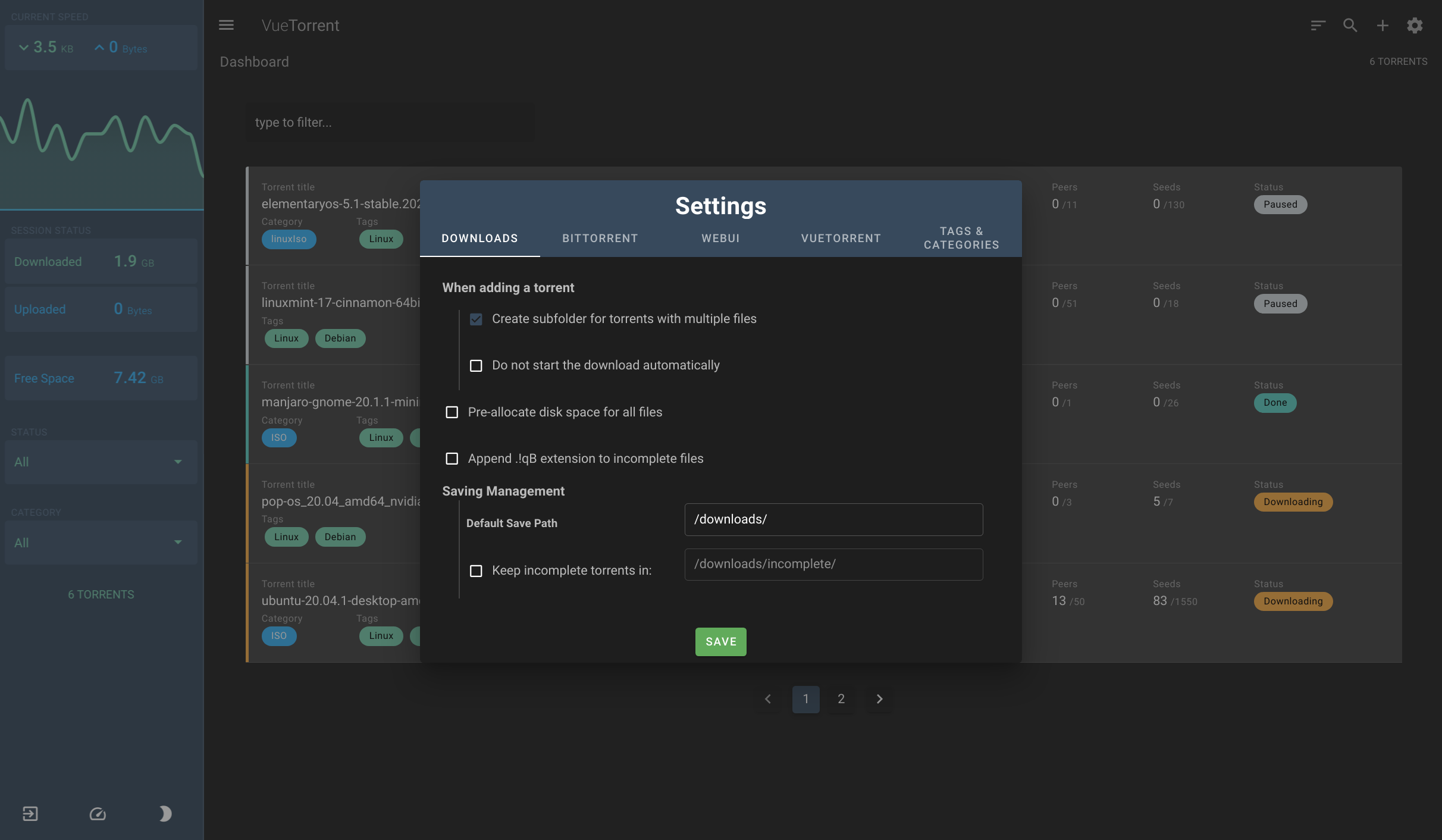Expand the Status filter dropdown
Image resolution: width=1442 pixels, height=840 pixels.
(101, 462)
